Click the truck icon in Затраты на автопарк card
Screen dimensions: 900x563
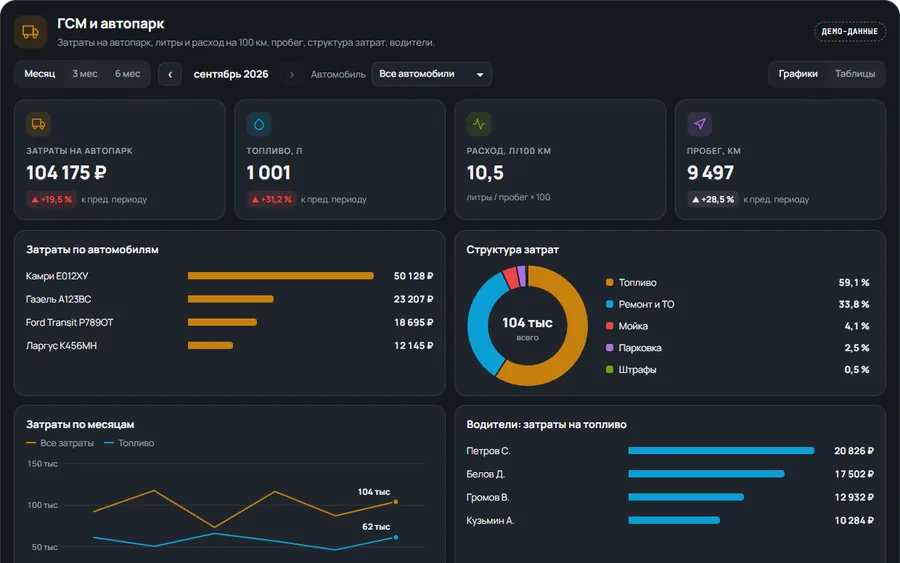(x=38, y=124)
